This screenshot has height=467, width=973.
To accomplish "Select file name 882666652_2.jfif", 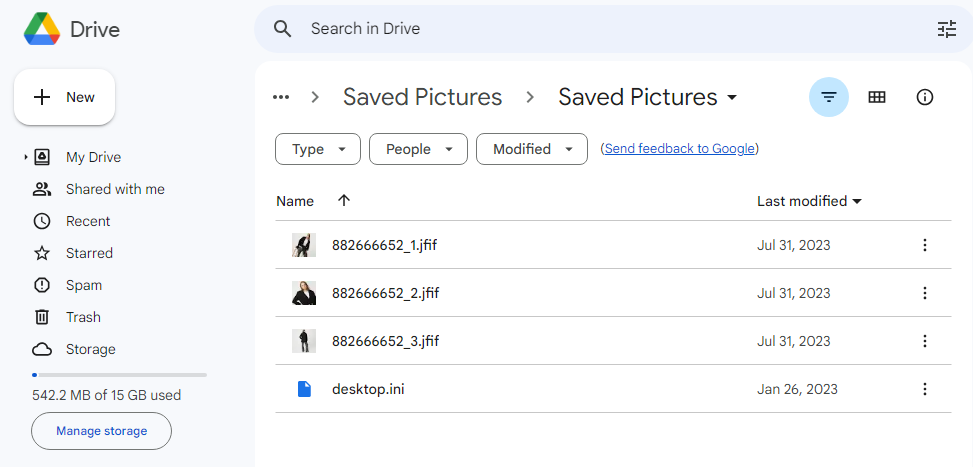I will click(385, 293).
